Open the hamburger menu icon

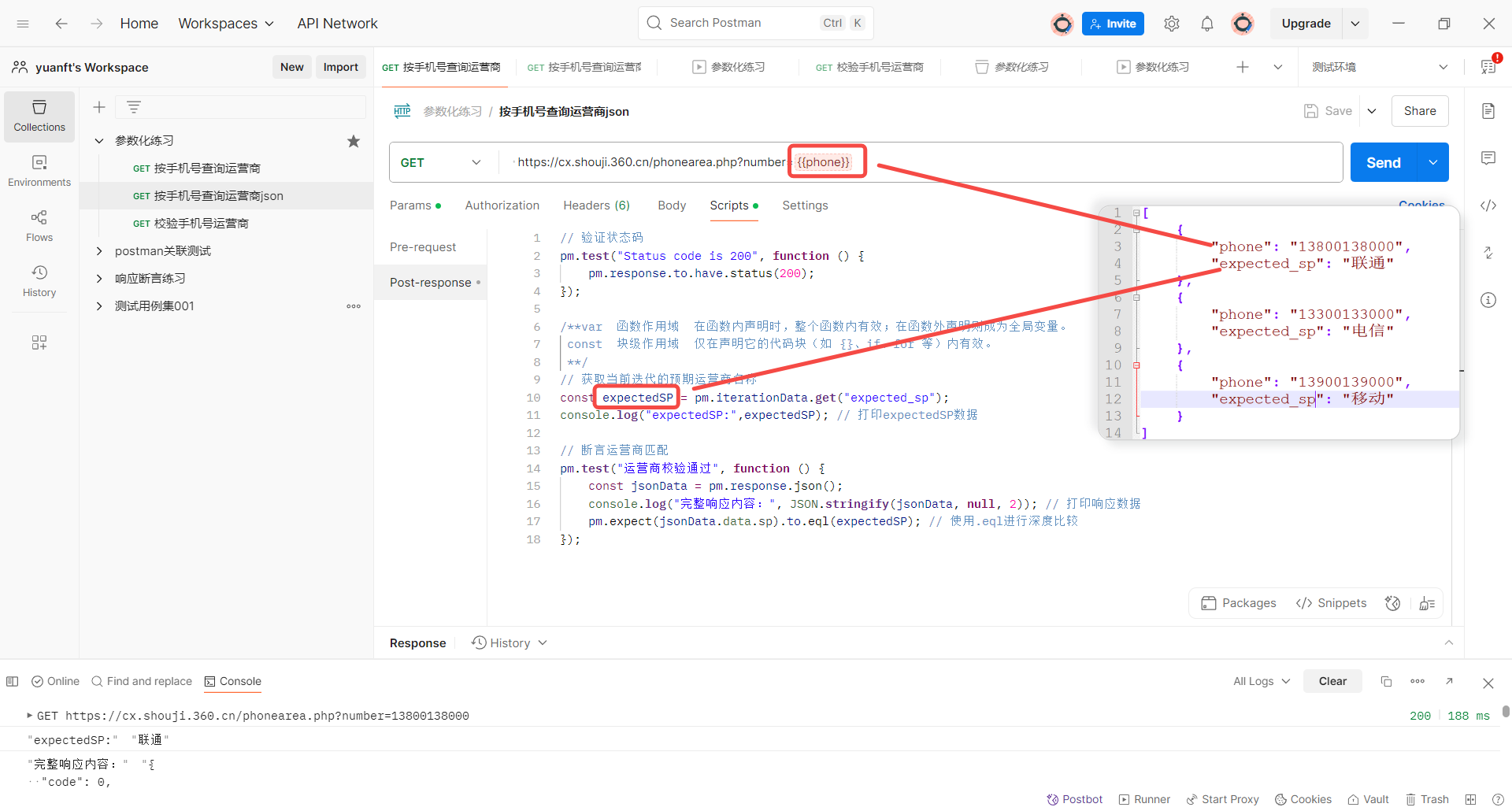[x=23, y=24]
